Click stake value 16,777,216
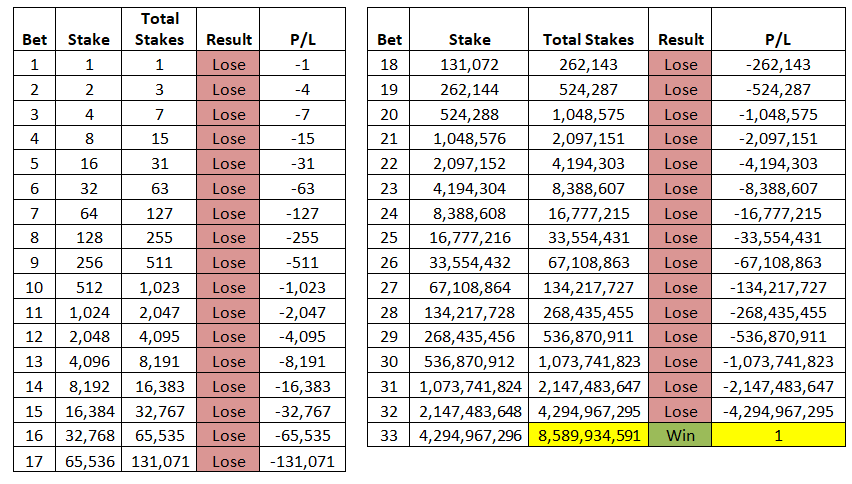 470,238
